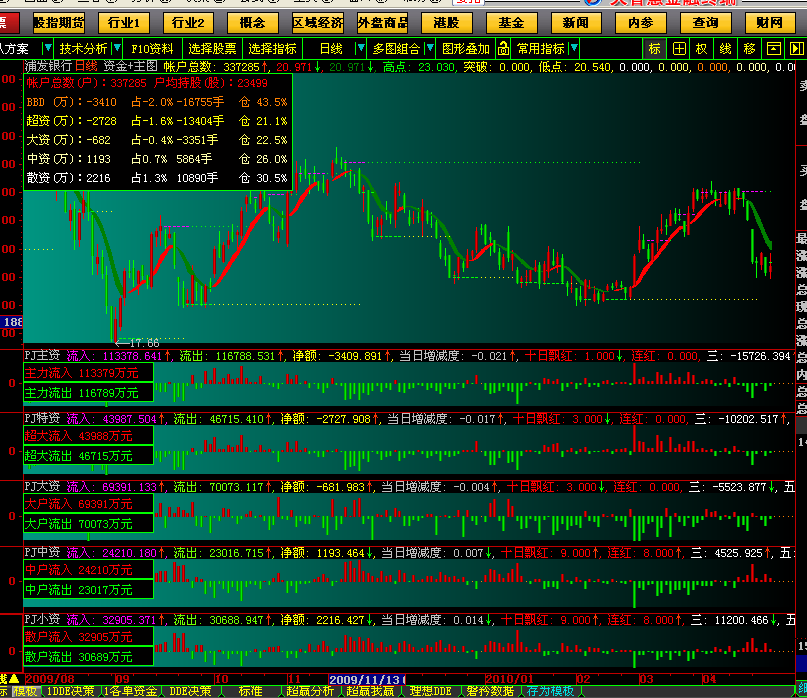
Task: Click the 2010/01 date on time axis
Action: click(510, 679)
